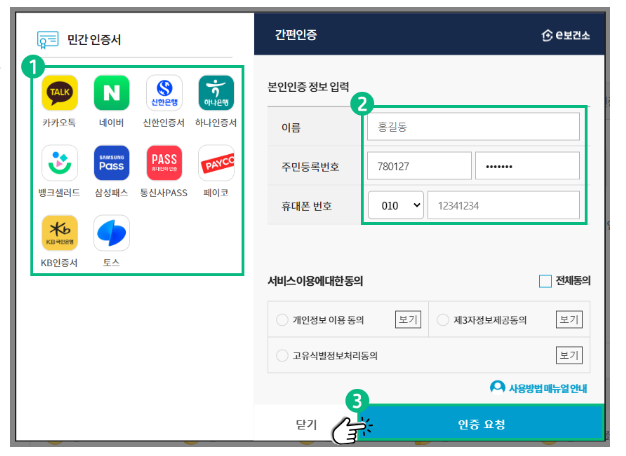
Task: Choose the Naver certificate icon
Action: click(x=111, y=93)
